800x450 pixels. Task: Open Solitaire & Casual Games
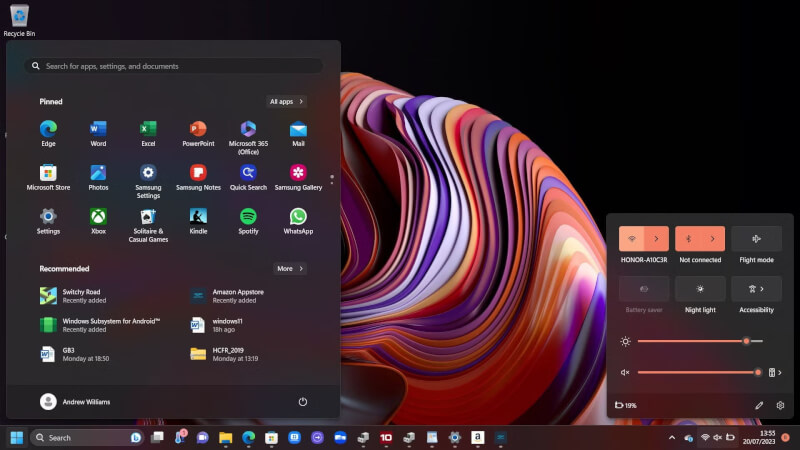click(x=148, y=225)
